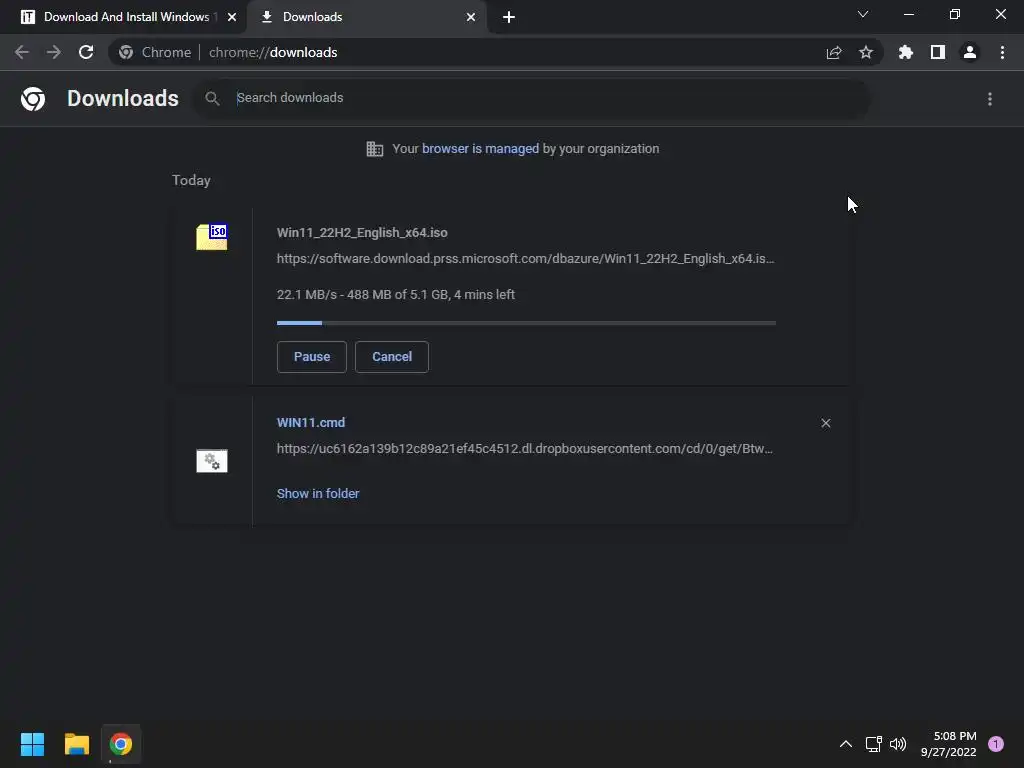This screenshot has width=1024, height=768.
Task: Open the Chrome three-dot menu in toolbar
Action: point(1002,52)
